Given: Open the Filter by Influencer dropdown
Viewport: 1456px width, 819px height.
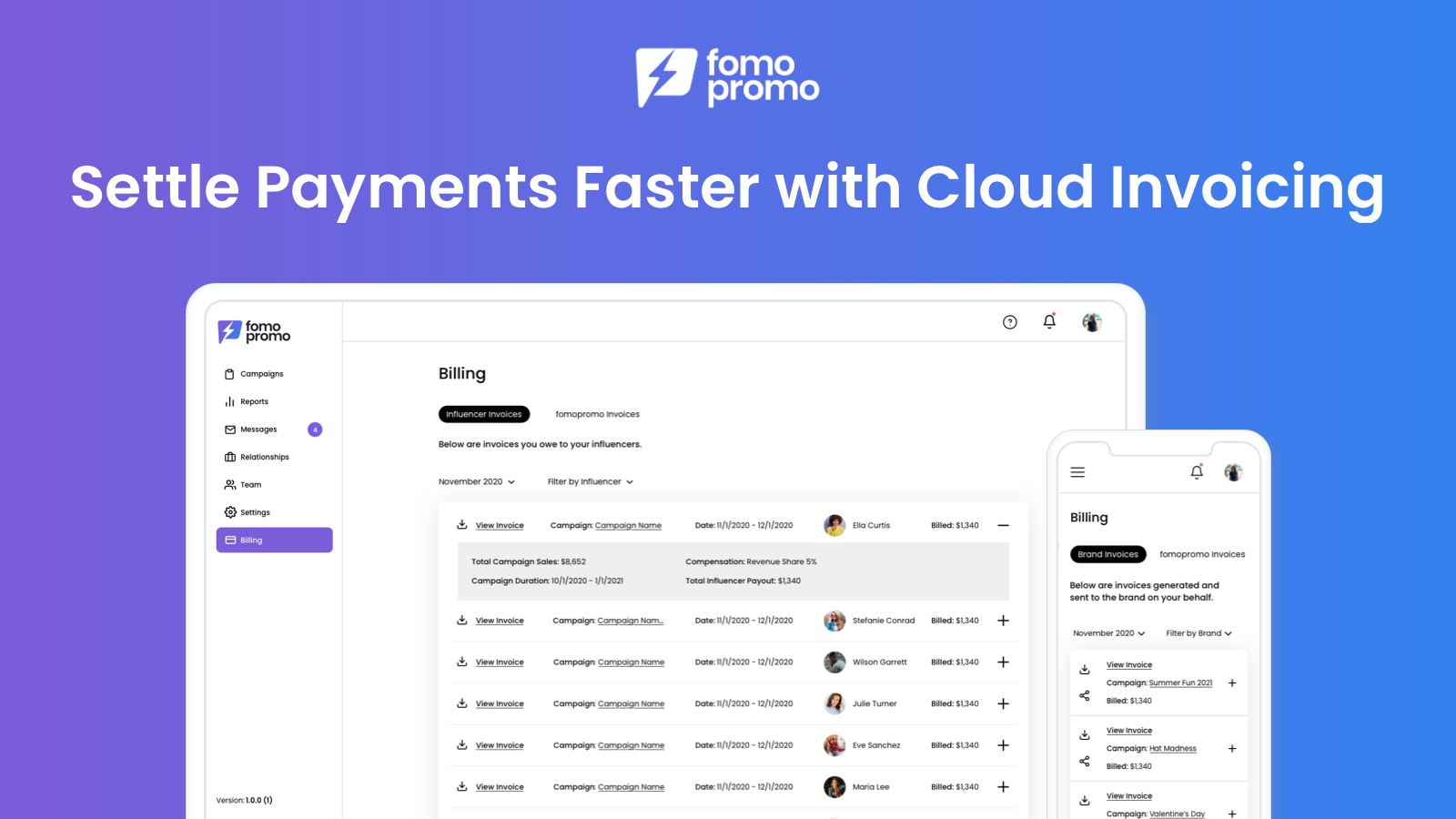Looking at the screenshot, I should click(x=591, y=481).
